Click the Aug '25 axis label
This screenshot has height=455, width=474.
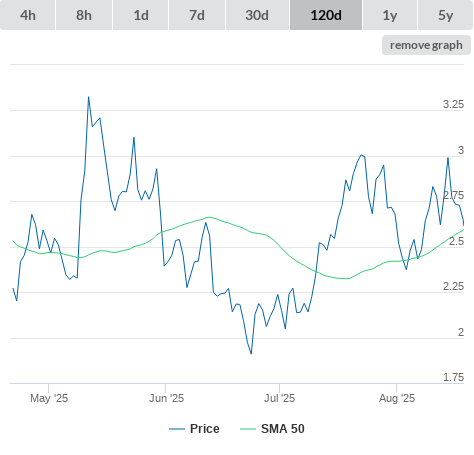(x=397, y=398)
